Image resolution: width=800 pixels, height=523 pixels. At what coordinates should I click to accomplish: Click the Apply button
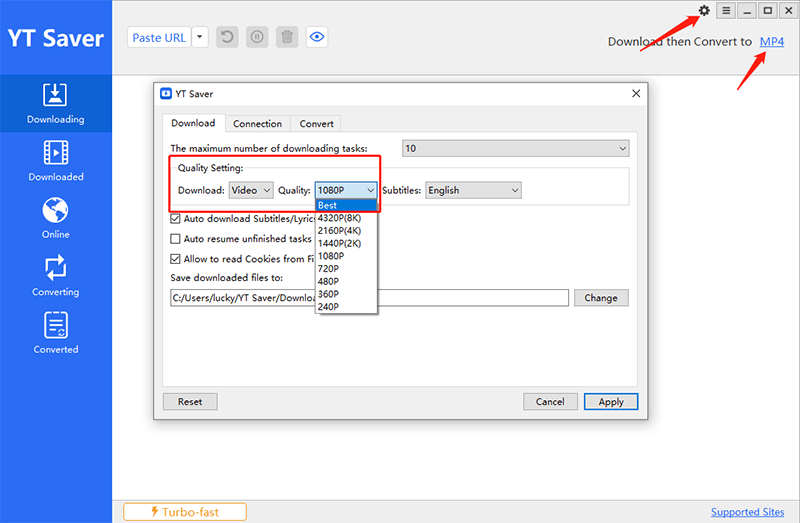point(611,402)
